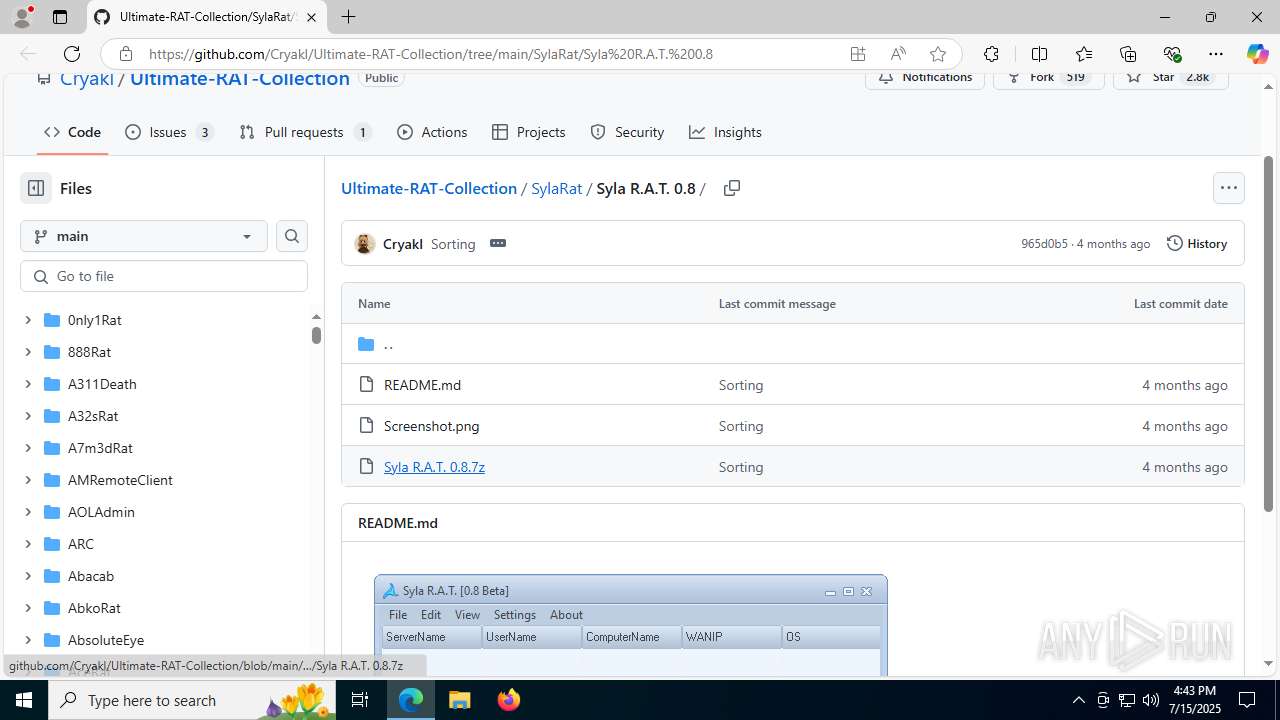
Task: Toggle Split screen icon
Action: (x=1039, y=54)
